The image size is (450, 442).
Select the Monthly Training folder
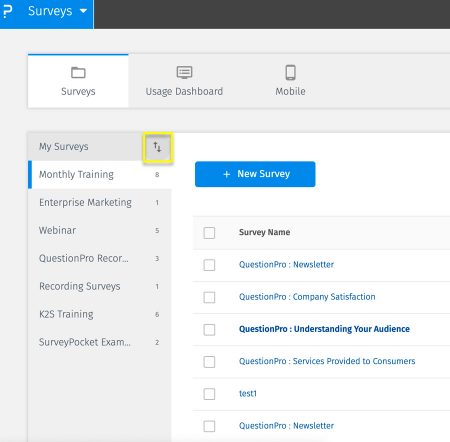coord(100,175)
